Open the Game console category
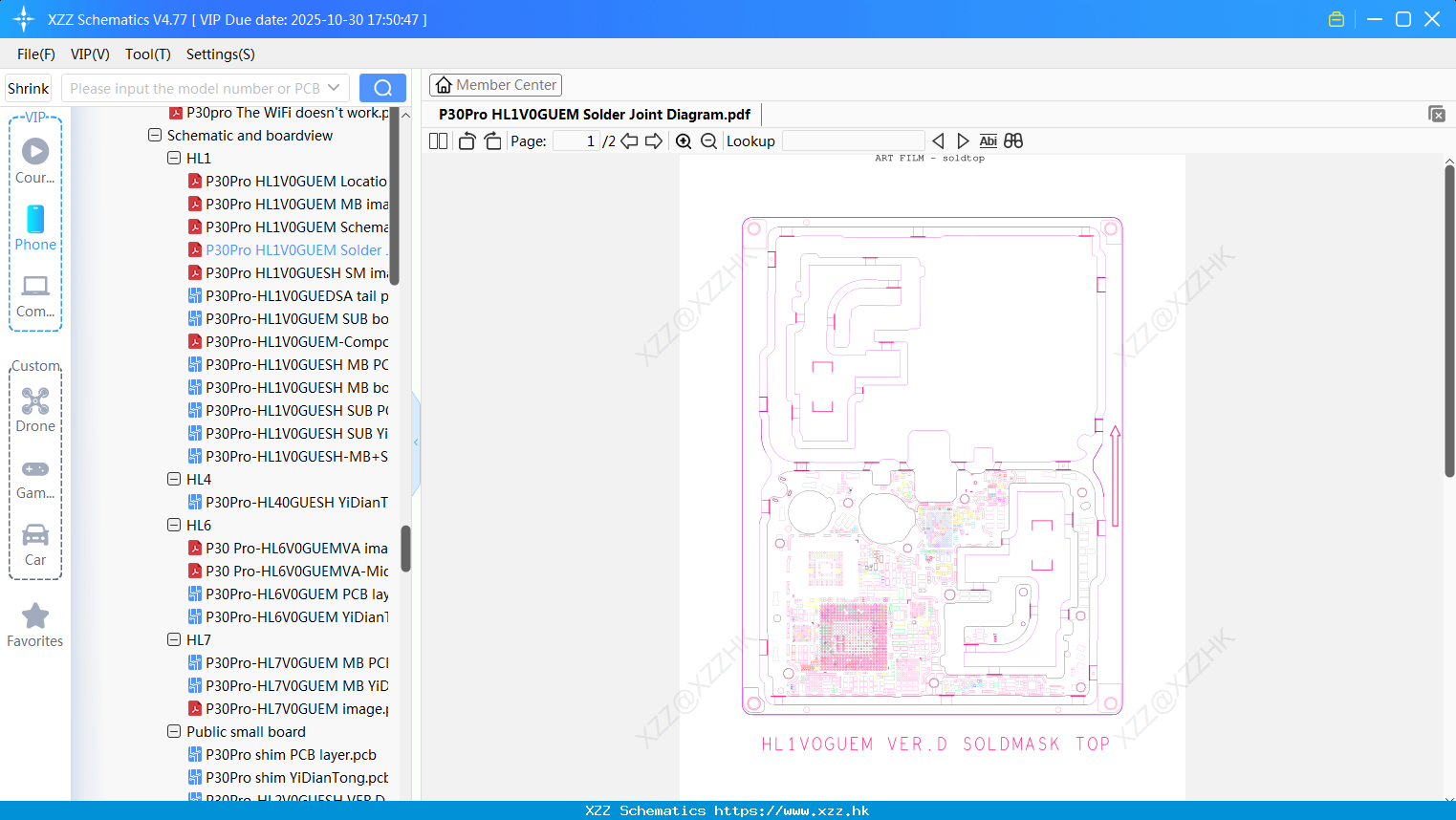This screenshot has width=1456, height=820. 35,479
